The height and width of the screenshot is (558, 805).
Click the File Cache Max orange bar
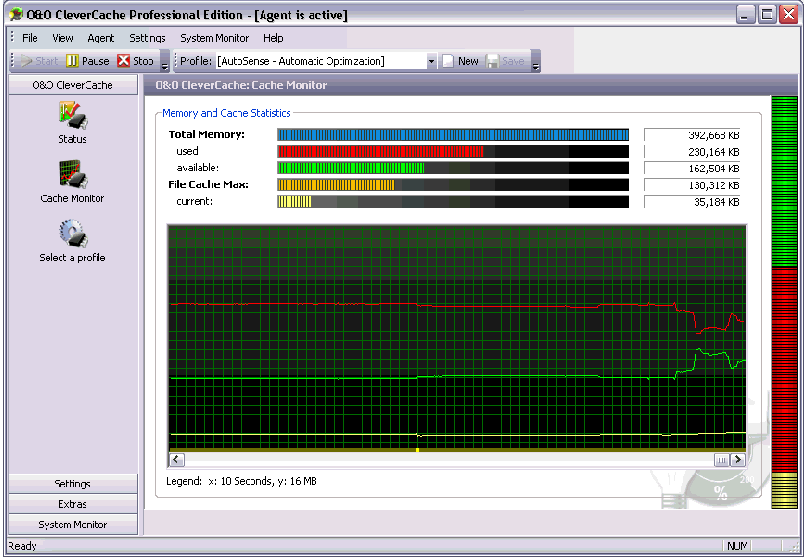pyautogui.click(x=336, y=185)
